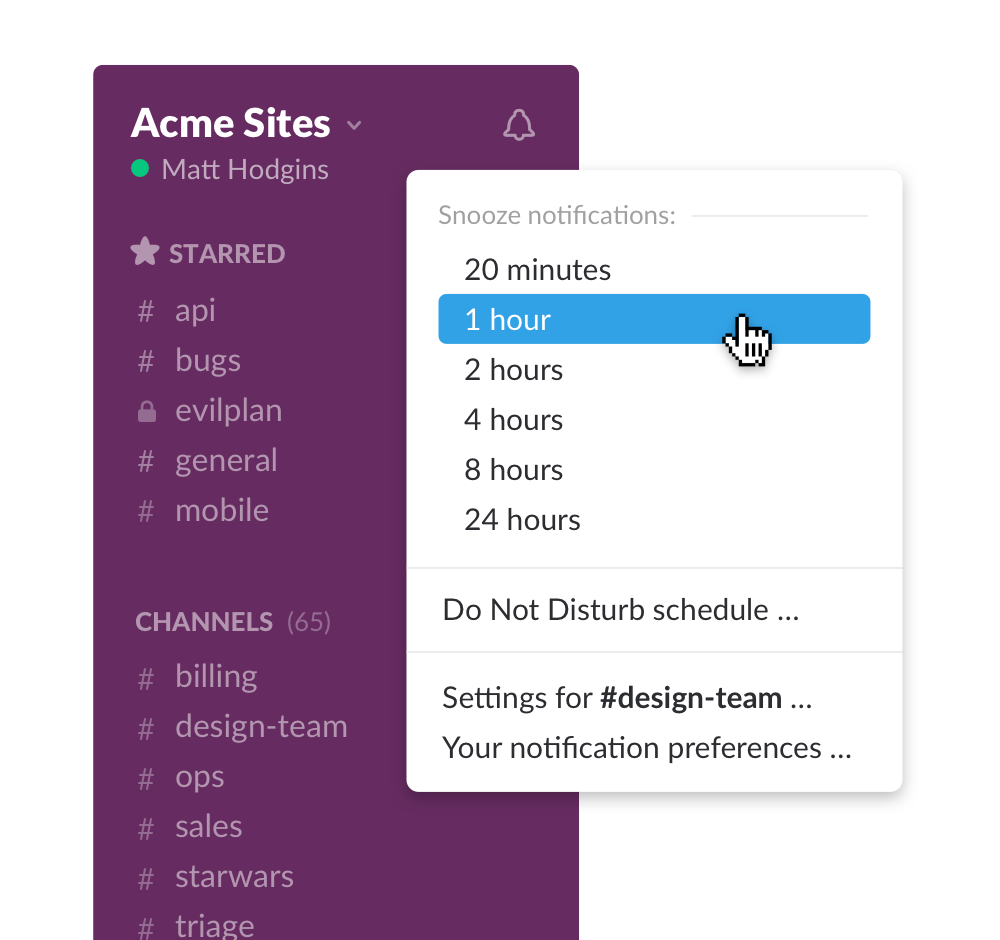Screen dimensions: 1000x940
Task: Open notifications via the bell icon
Action: pyautogui.click(x=519, y=124)
